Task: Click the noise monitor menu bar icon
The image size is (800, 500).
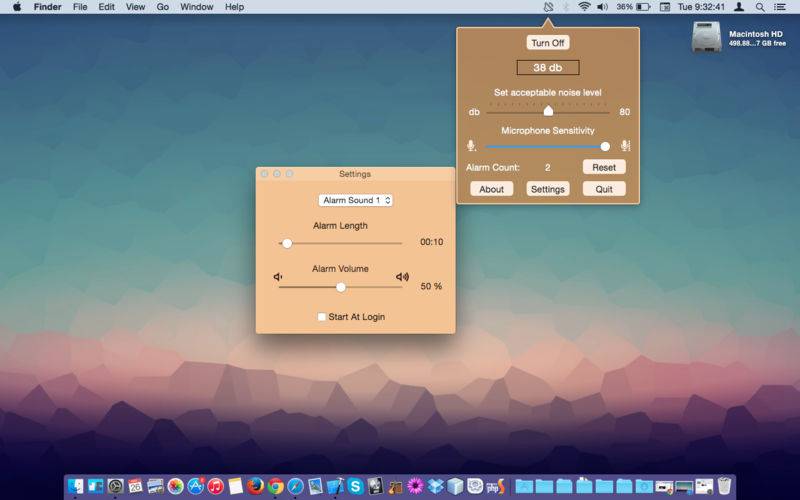Action: [548, 7]
